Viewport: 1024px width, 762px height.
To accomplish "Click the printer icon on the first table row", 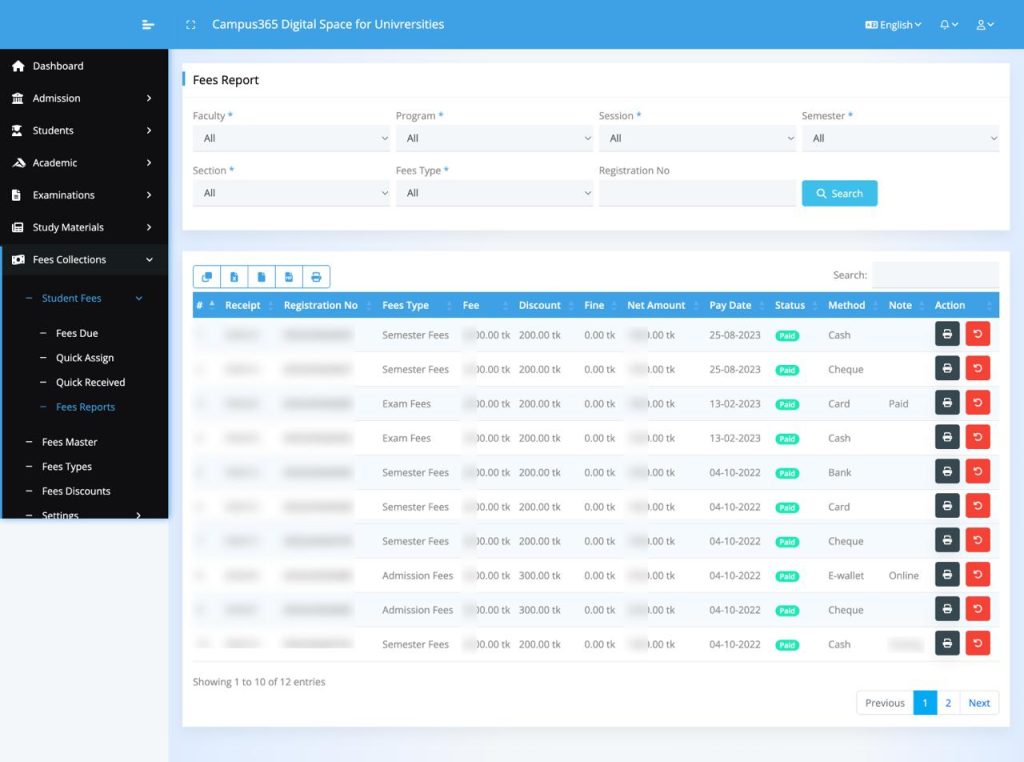I will point(947,334).
